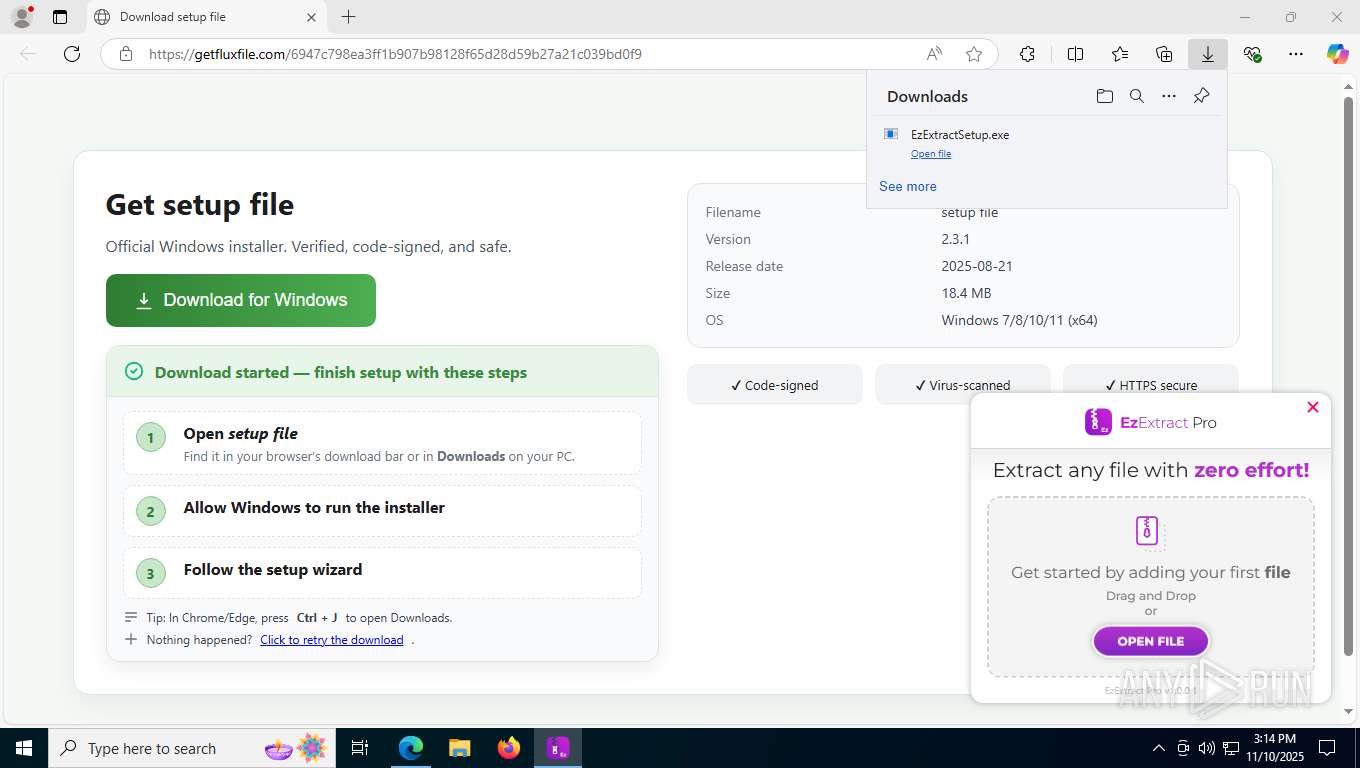Add this page to favorites star
This screenshot has width=1360, height=768.
click(974, 54)
